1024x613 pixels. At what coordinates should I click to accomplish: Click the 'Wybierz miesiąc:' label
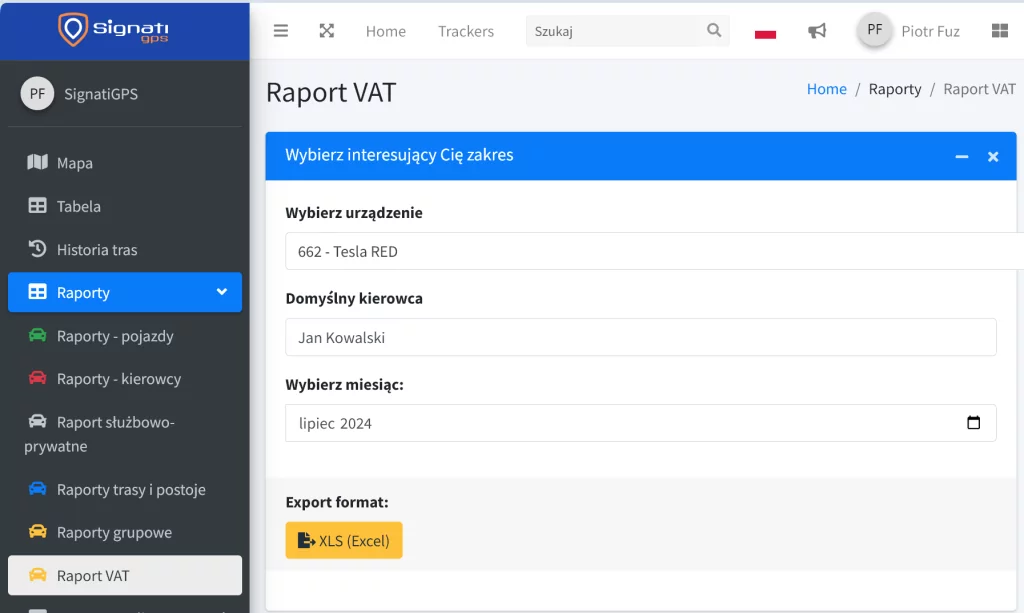344,385
